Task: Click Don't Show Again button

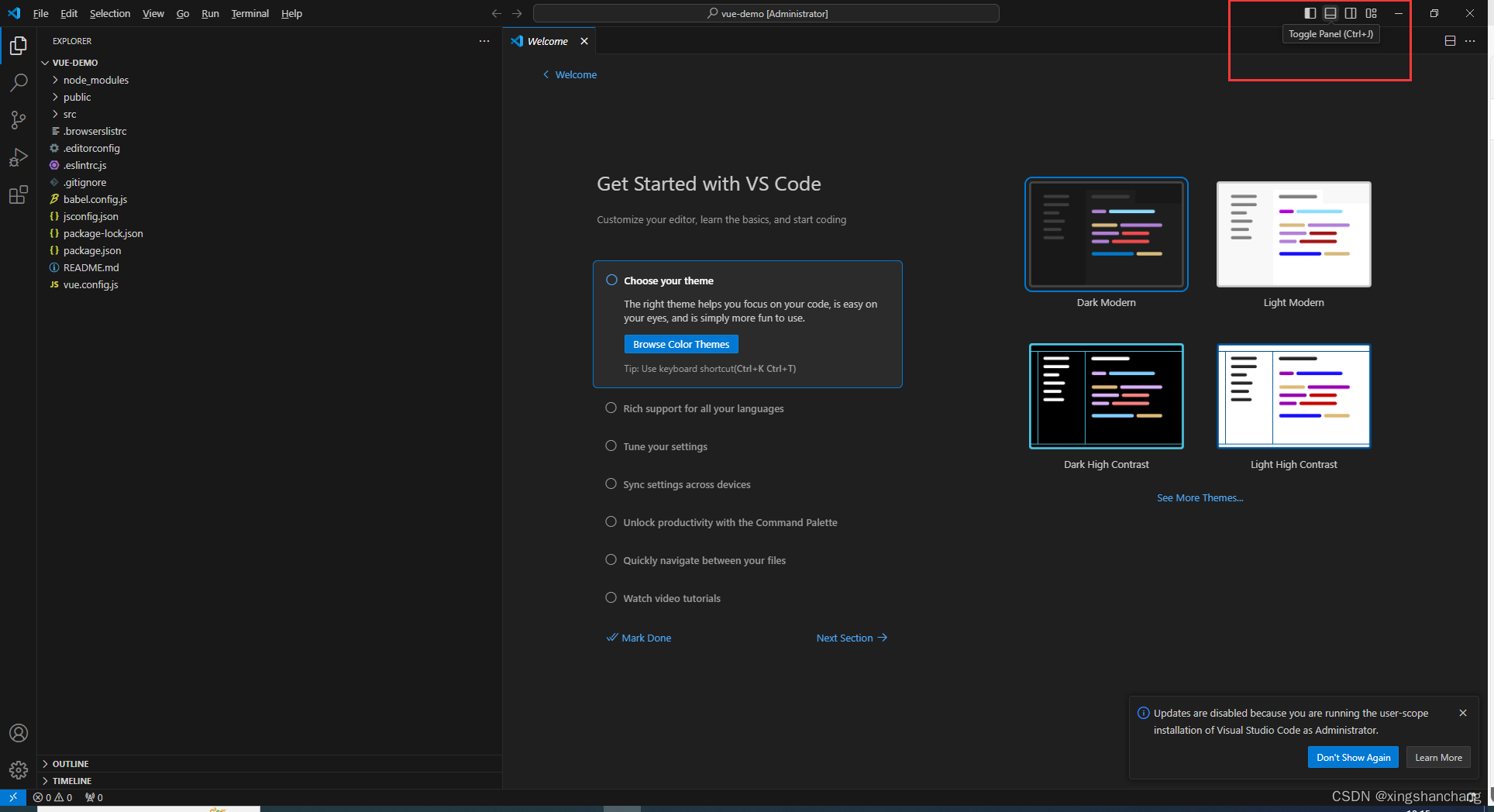Action: (x=1353, y=758)
